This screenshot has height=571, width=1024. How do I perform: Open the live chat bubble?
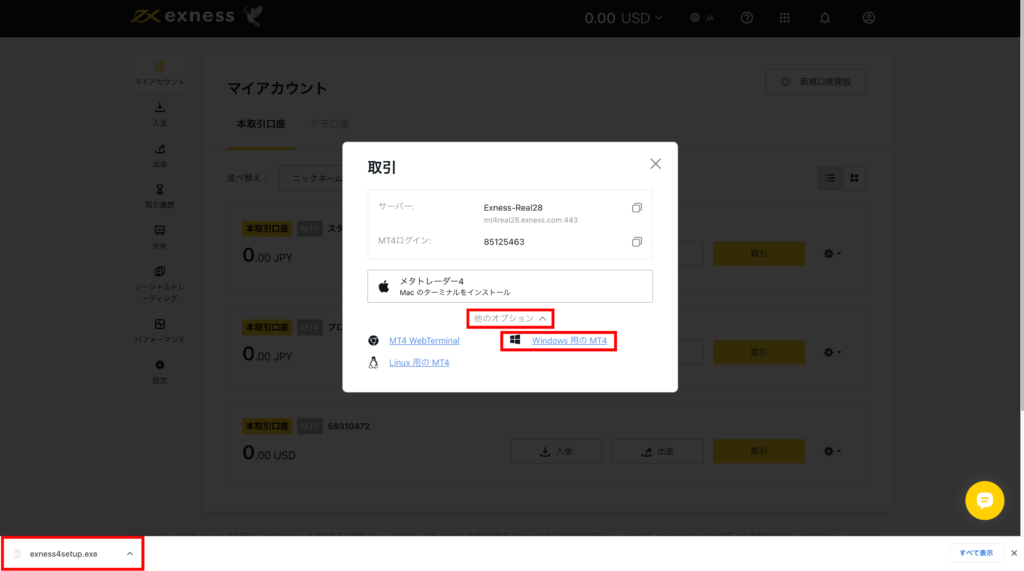985,500
